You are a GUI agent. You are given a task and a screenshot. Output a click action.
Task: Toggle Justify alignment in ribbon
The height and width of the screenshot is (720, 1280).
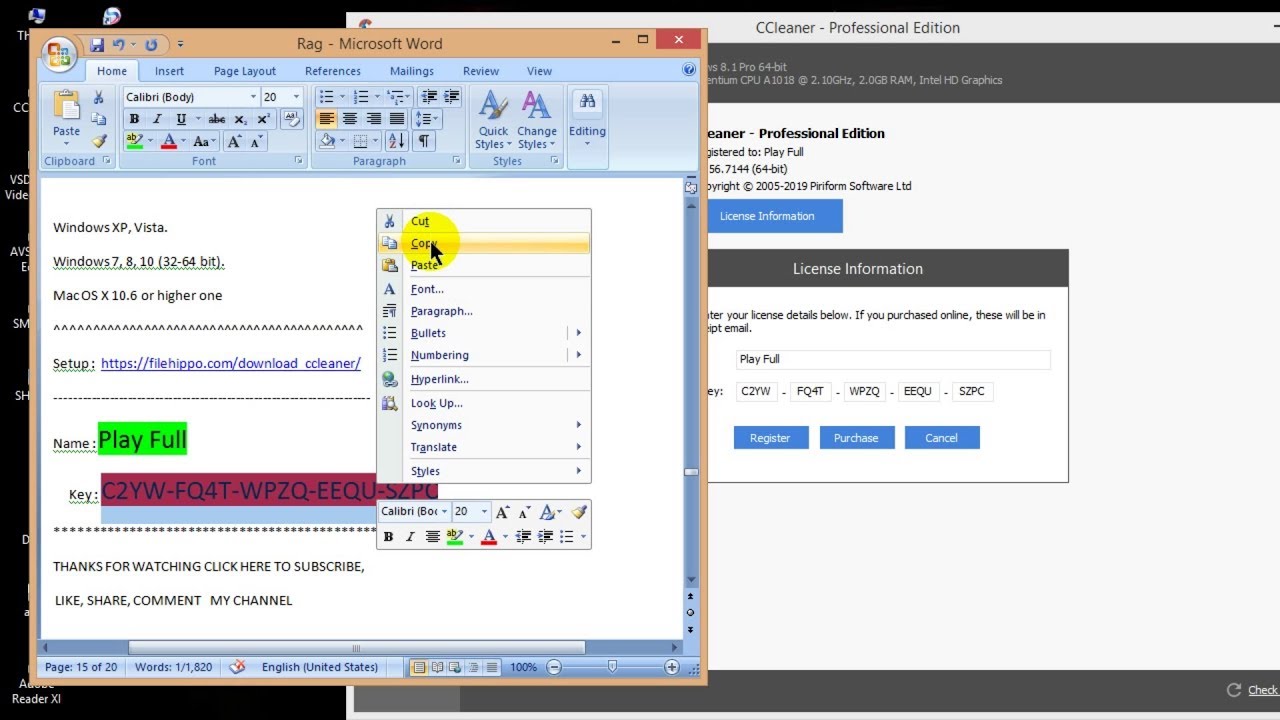396,119
